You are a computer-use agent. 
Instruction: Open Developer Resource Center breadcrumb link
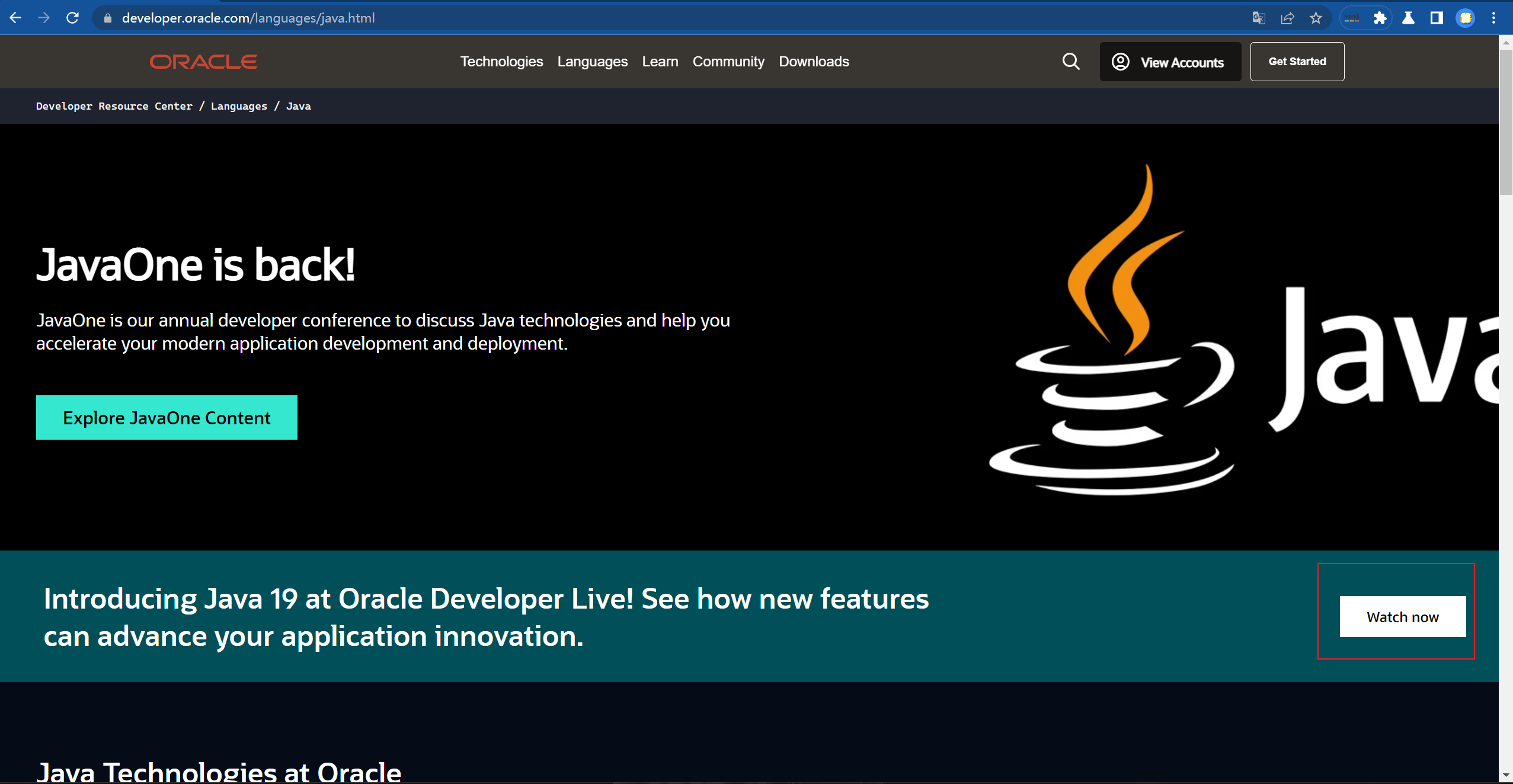(114, 106)
